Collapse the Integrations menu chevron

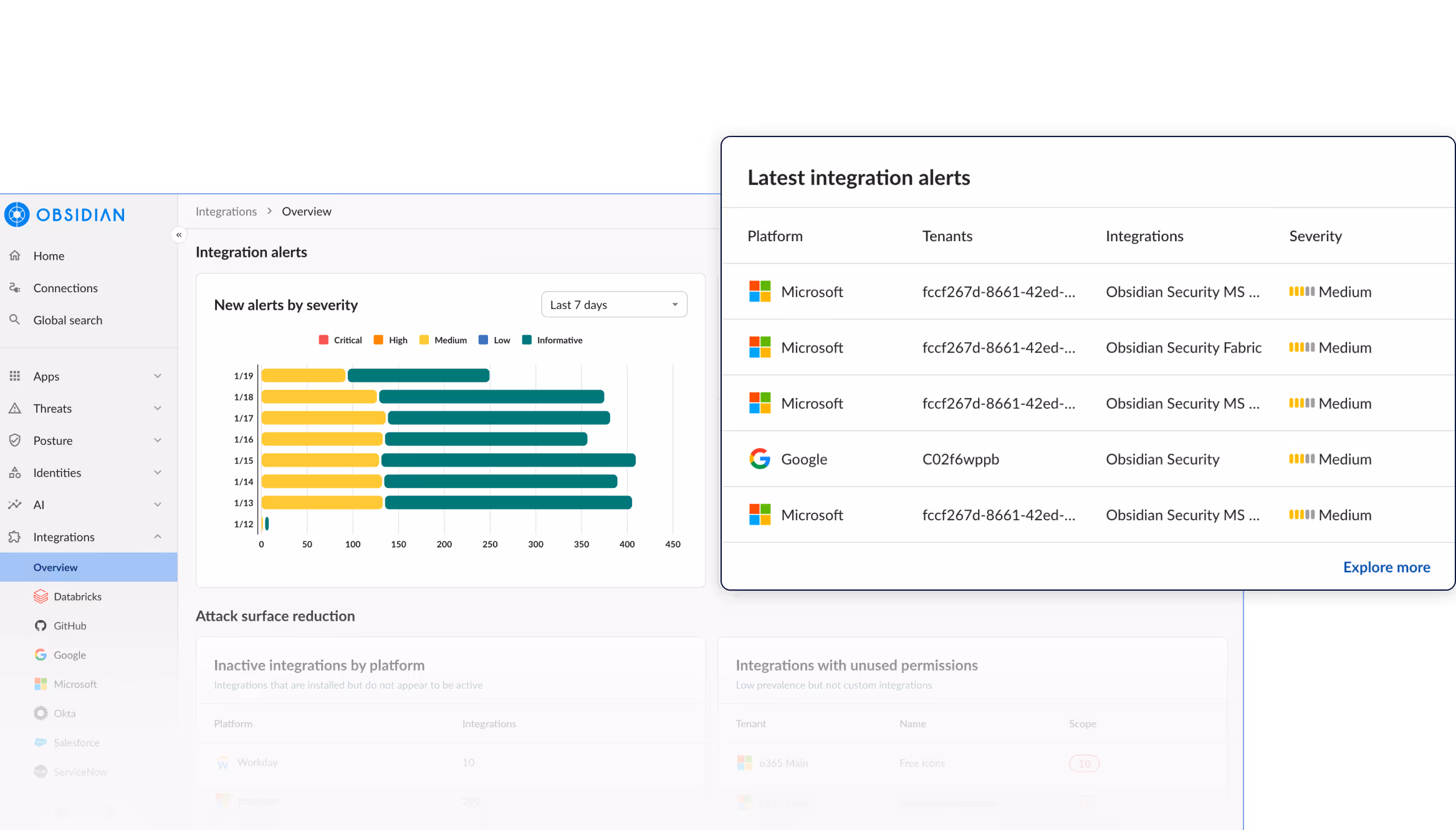[x=158, y=537]
